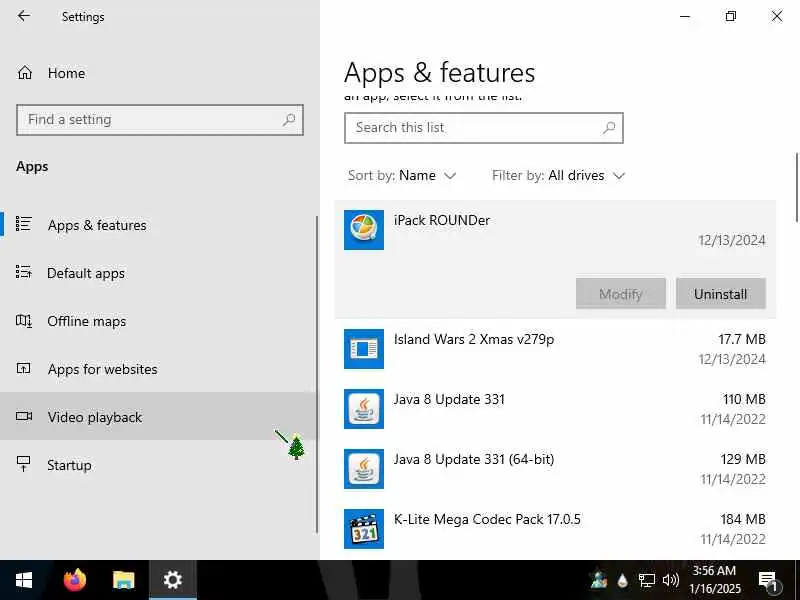This screenshot has height=600, width=800.
Task: Click the Apps & features list icon
Action: [23, 224]
